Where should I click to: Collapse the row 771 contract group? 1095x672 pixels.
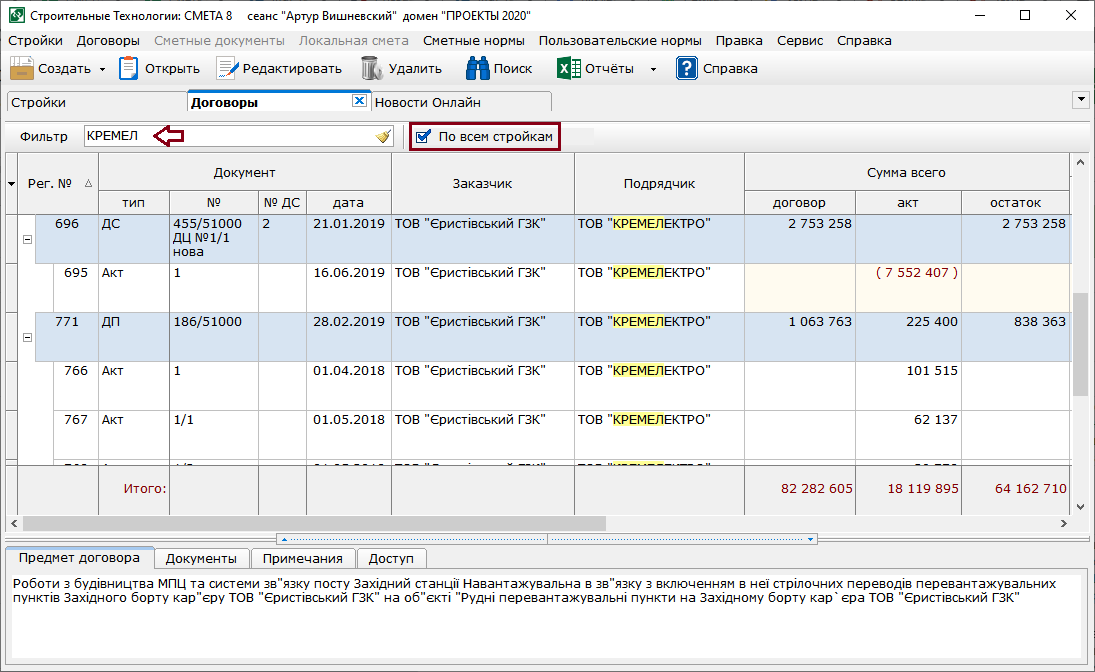click(x=27, y=337)
